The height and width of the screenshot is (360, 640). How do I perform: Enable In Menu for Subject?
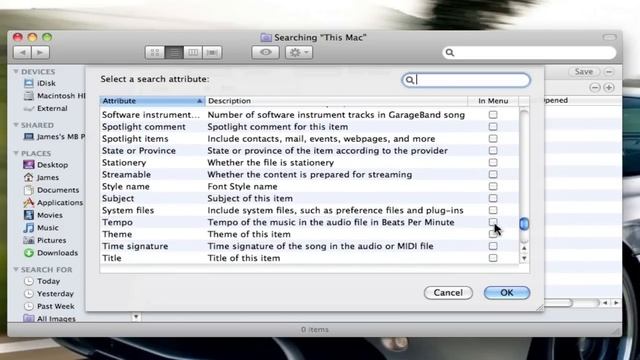point(493,198)
